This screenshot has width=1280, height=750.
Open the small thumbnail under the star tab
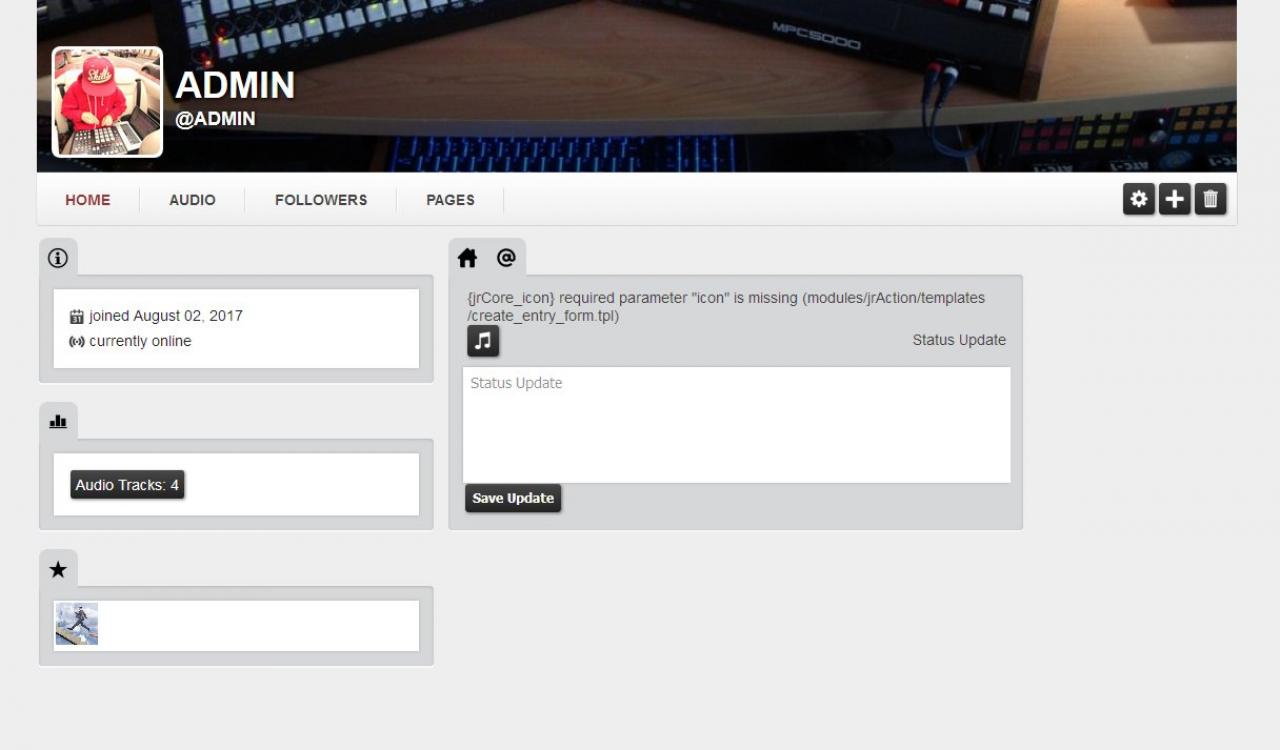click(77, 624)
